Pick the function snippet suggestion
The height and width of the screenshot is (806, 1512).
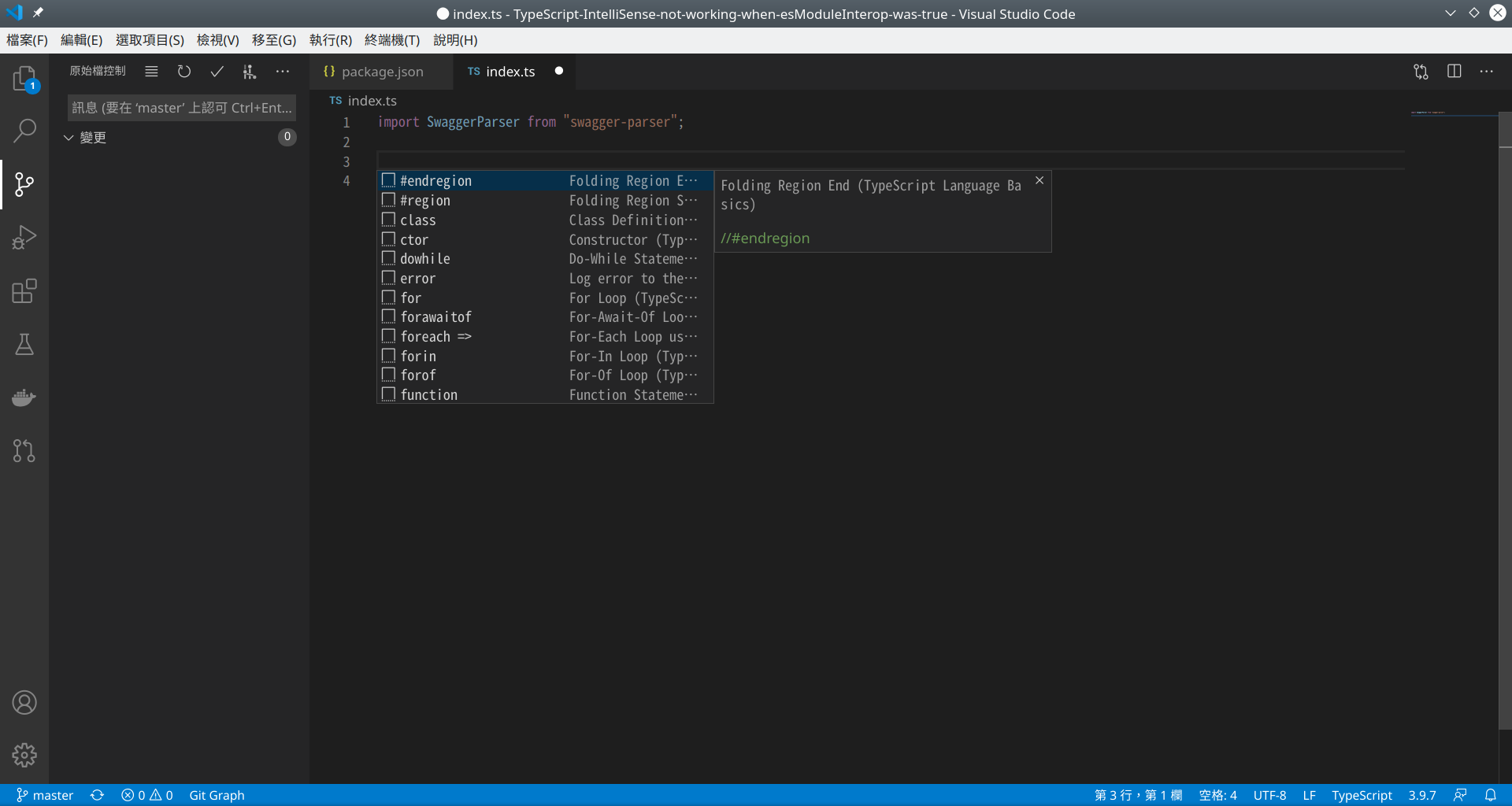(545, 394)
